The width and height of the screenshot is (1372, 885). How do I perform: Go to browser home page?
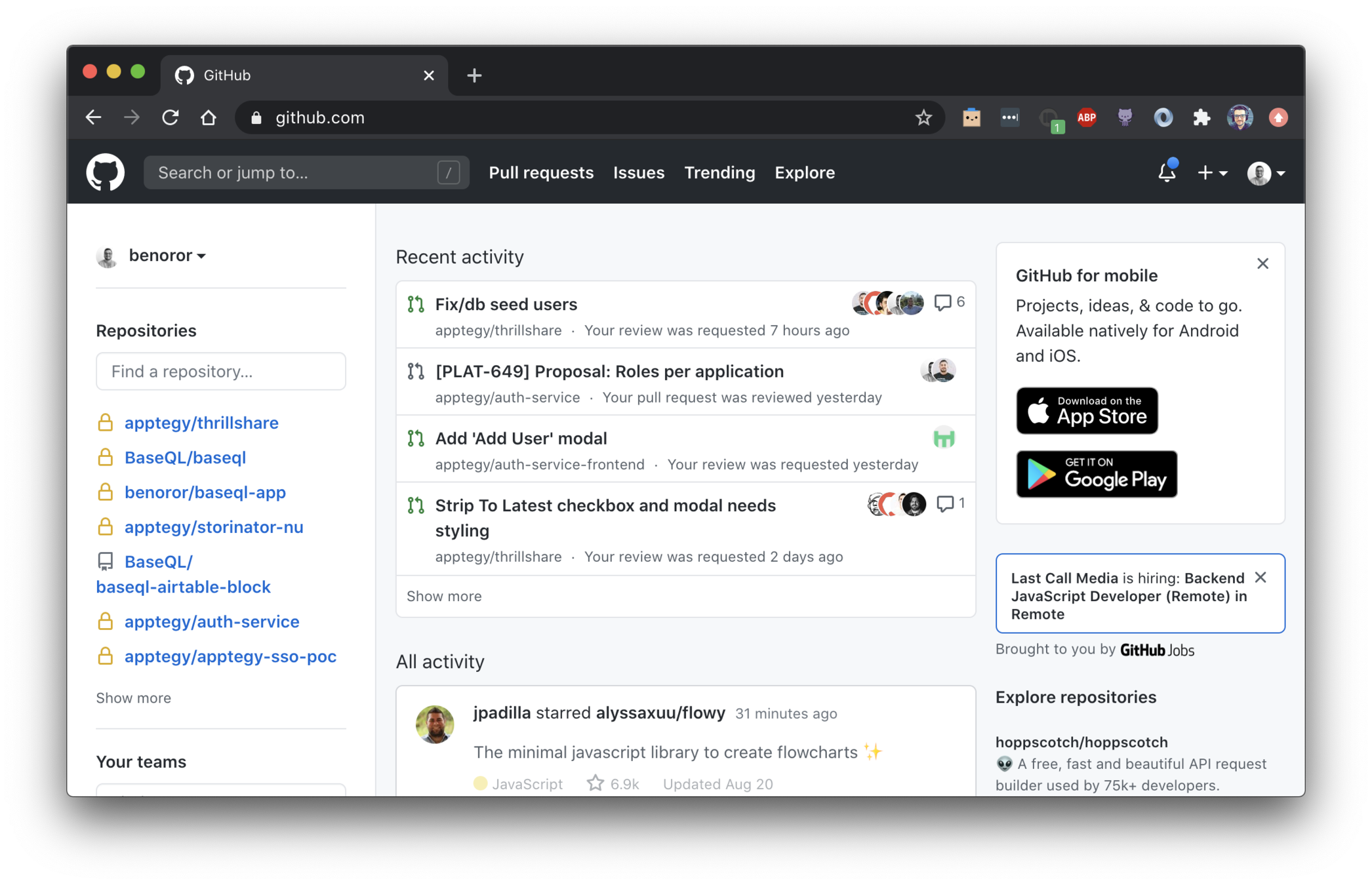pos(209,117)
